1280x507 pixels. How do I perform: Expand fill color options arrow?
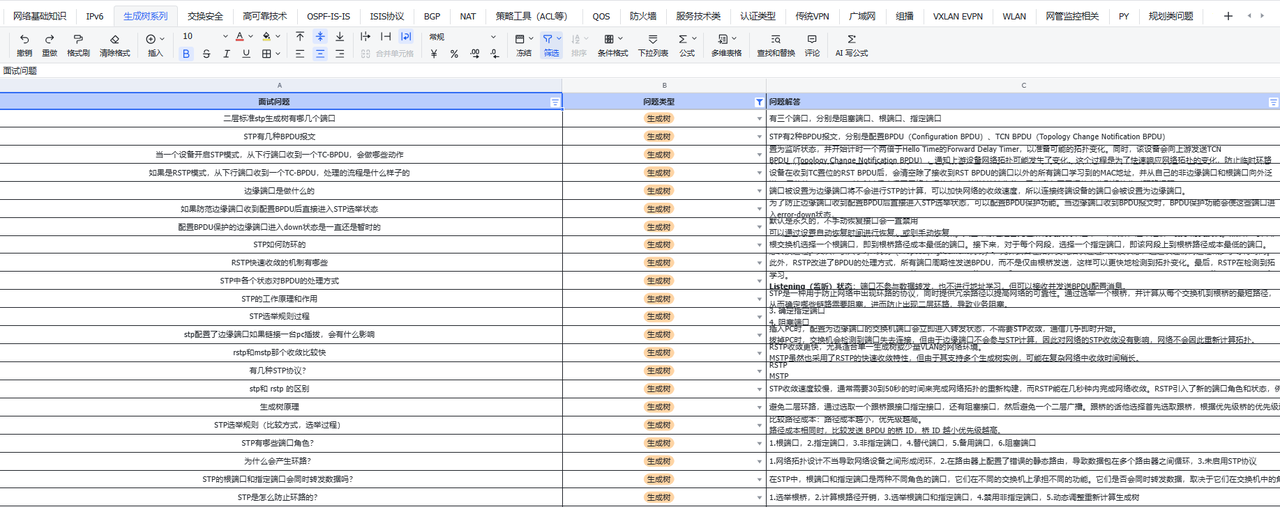[x=280, y=36]
